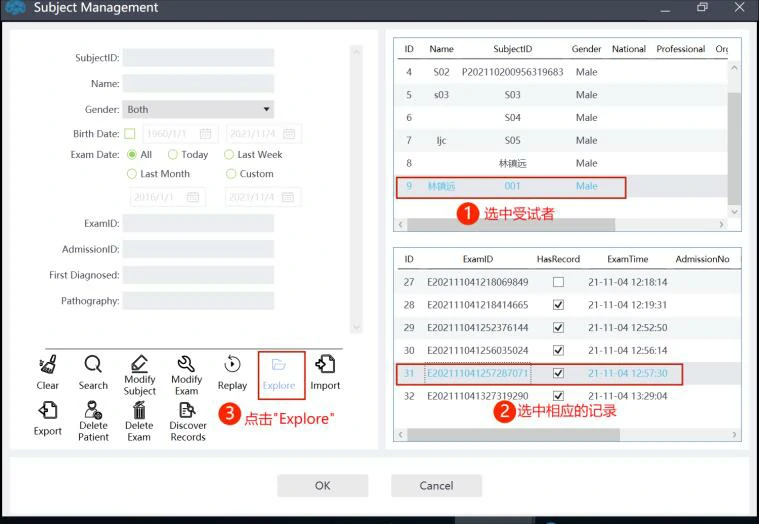Click the Export icon
This screenshot has height=524, width=759.
(47, 411)
